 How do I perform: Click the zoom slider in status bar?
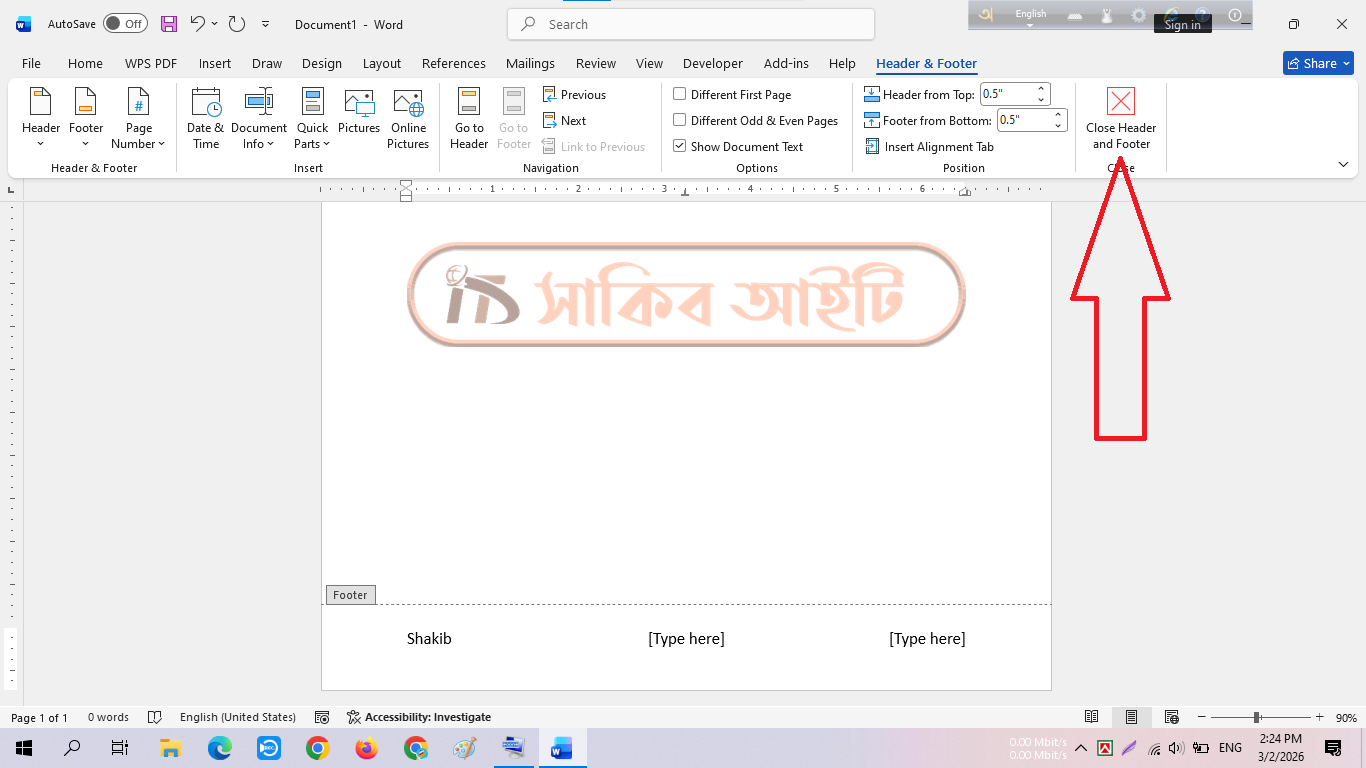(1256, 717)
